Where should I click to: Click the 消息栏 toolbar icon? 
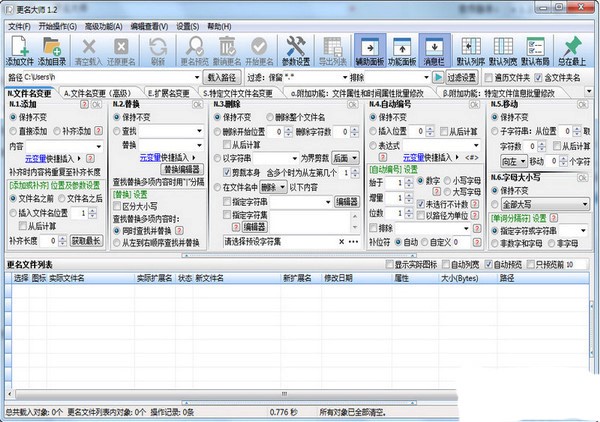tap(435, 45)
